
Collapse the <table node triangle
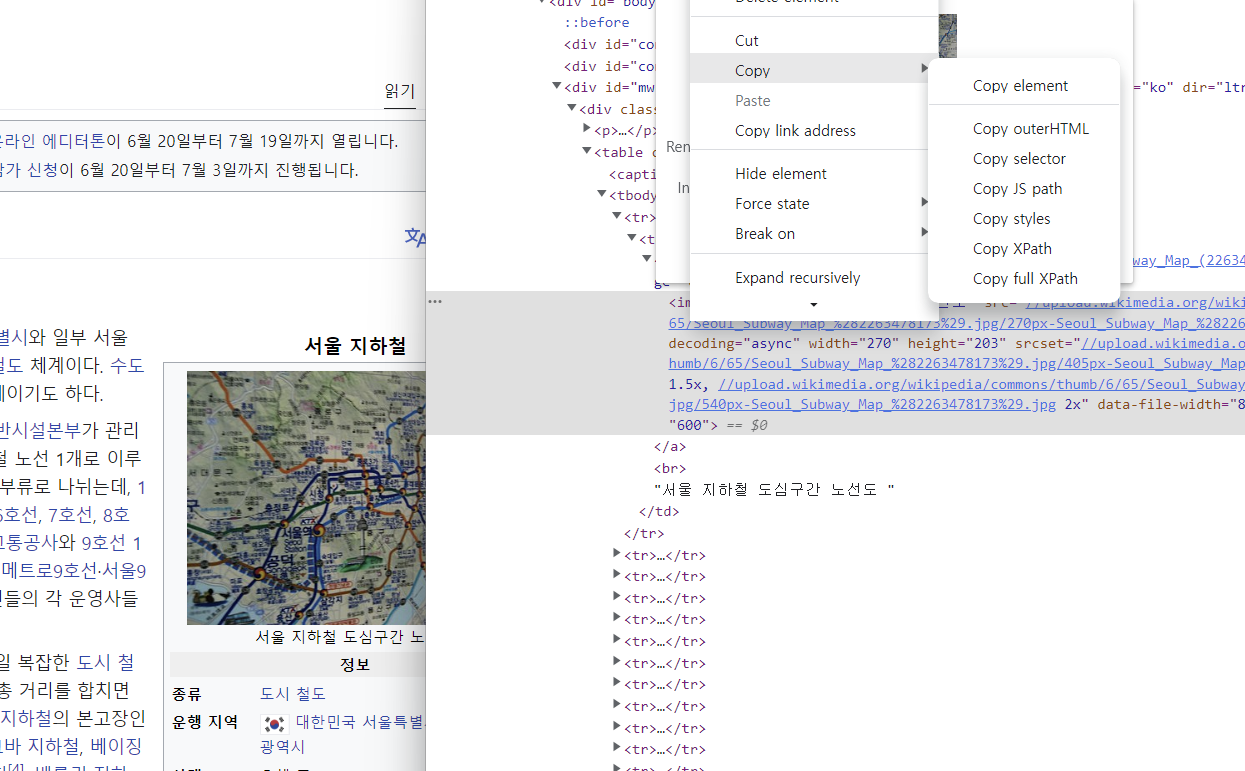[x=587, y=151]
